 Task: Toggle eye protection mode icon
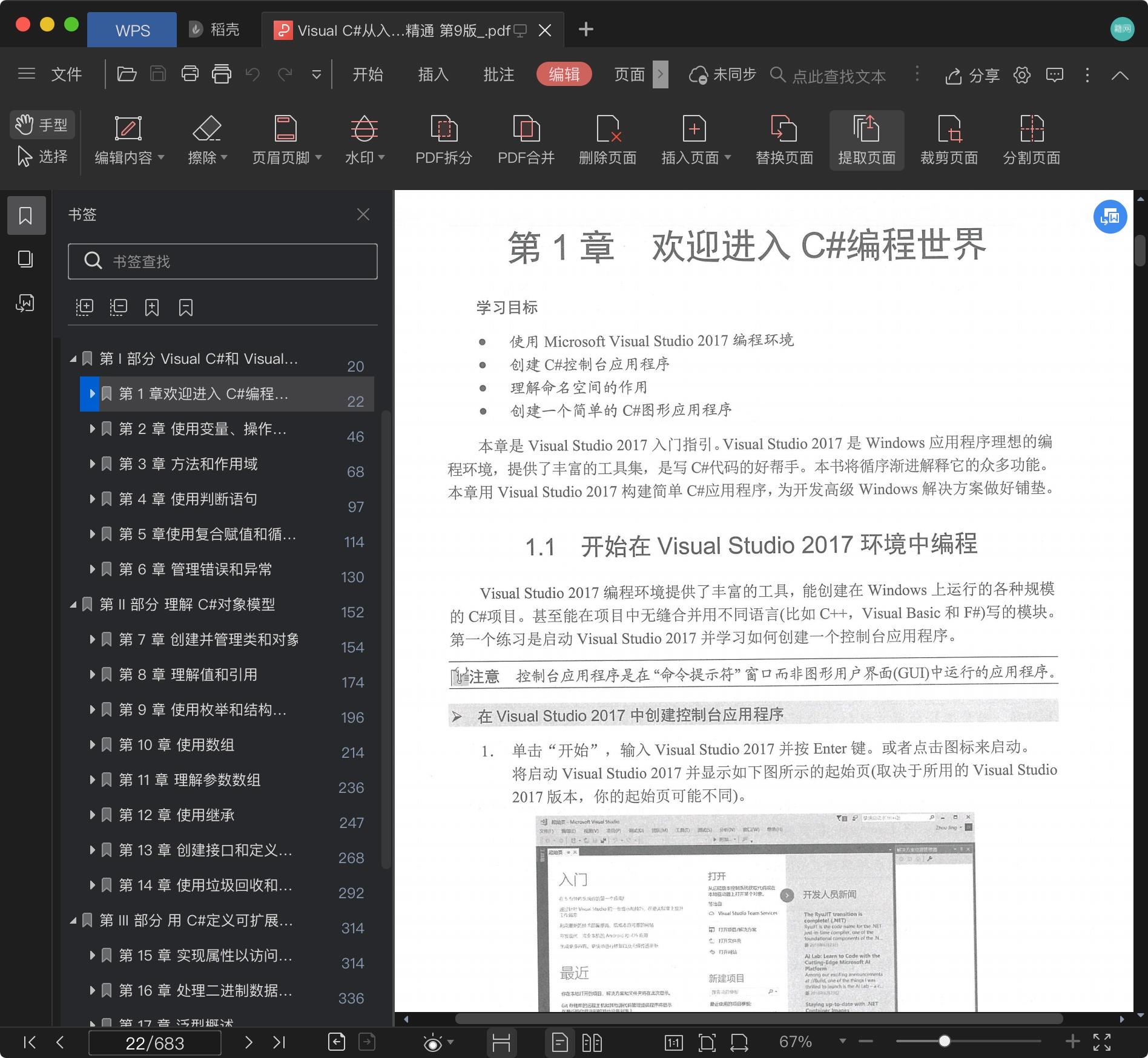(433, 1042)
